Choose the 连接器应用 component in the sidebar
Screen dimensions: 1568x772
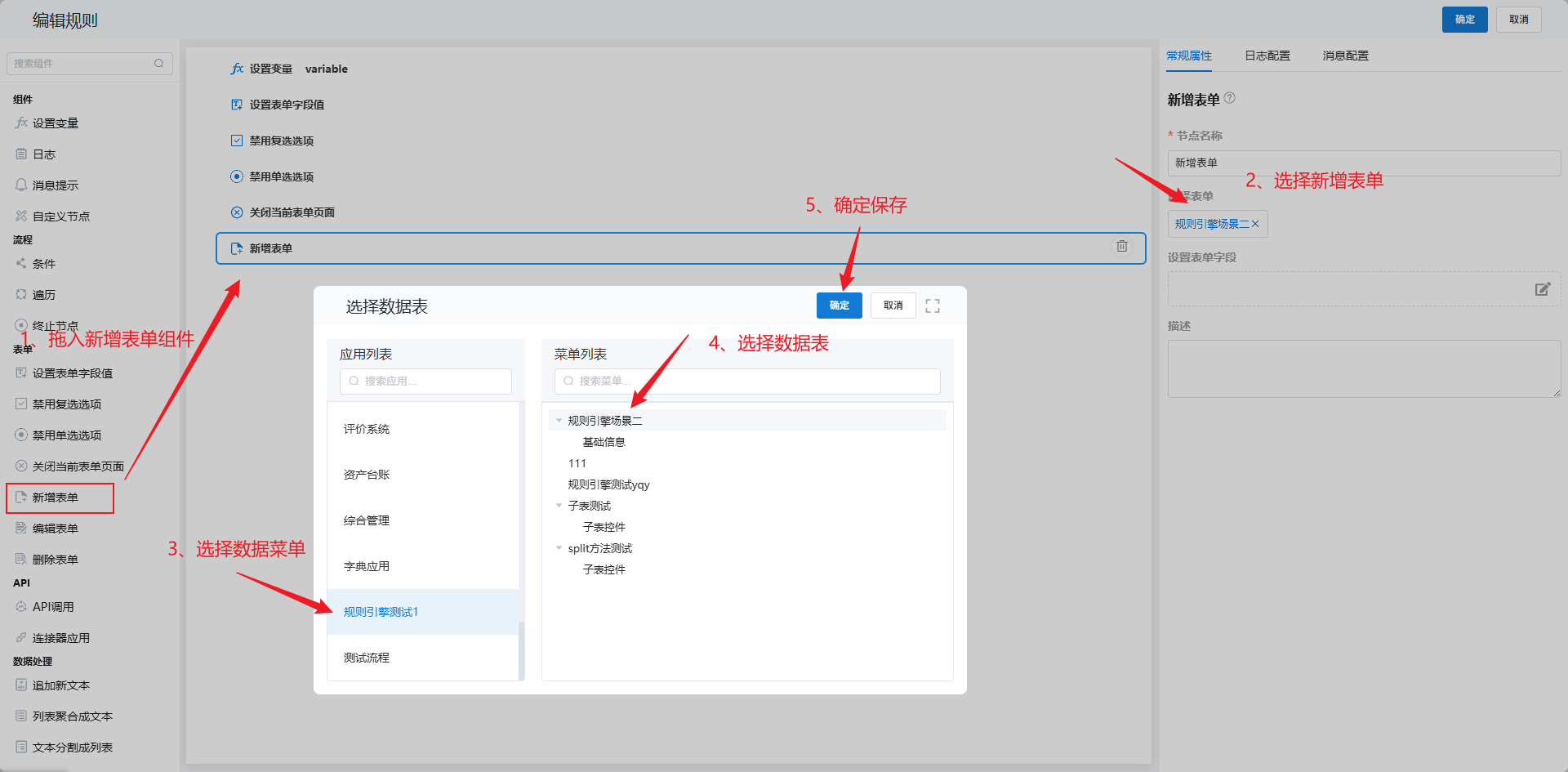tap(60, 638)
